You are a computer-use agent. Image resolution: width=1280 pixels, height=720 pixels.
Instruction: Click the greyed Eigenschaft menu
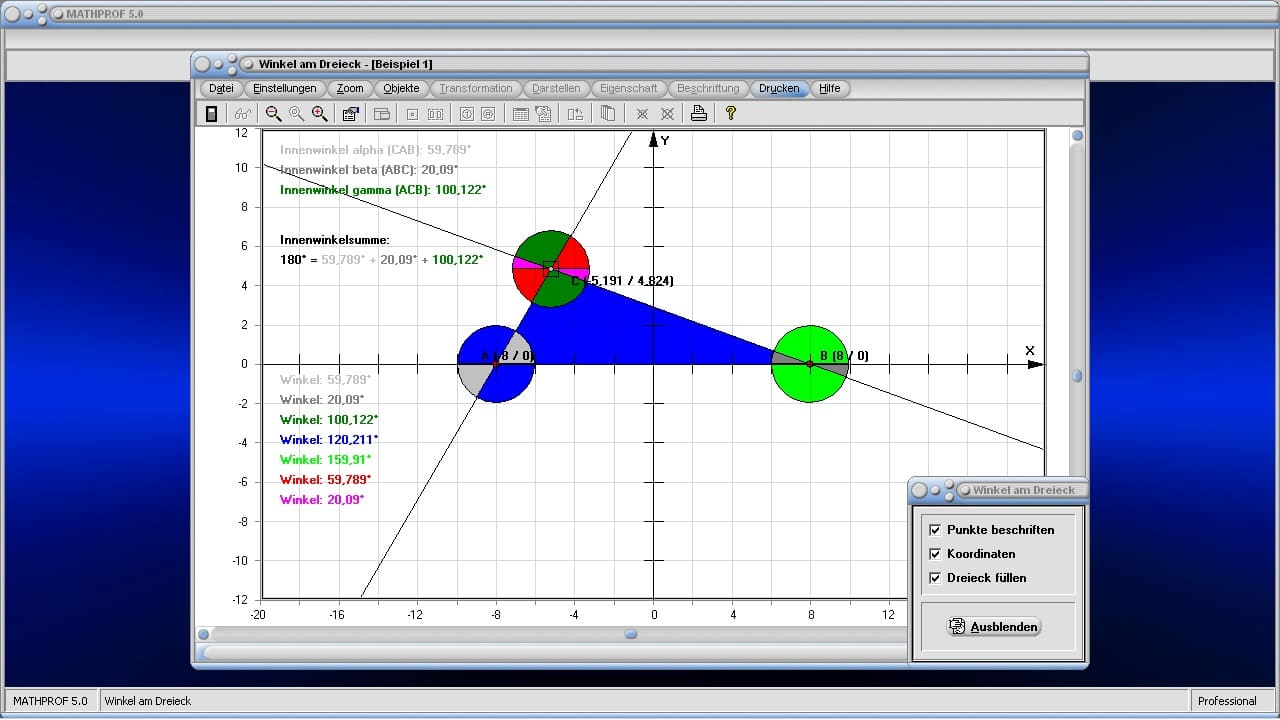[x=629, y=88]
